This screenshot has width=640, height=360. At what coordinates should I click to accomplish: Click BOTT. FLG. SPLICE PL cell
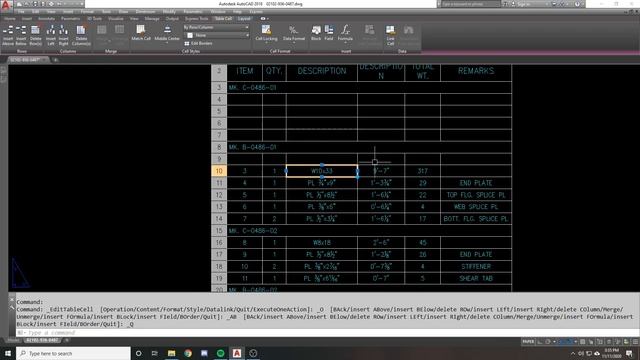(x=476, y=219)
